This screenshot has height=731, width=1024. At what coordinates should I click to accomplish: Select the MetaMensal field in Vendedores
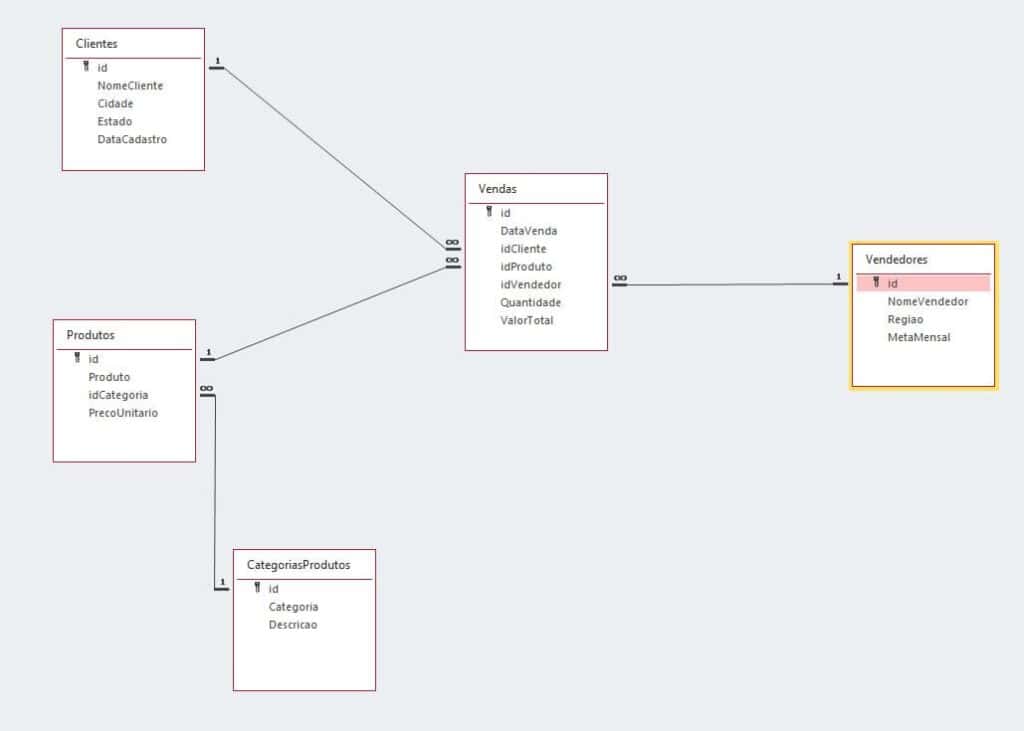(918, 338)
